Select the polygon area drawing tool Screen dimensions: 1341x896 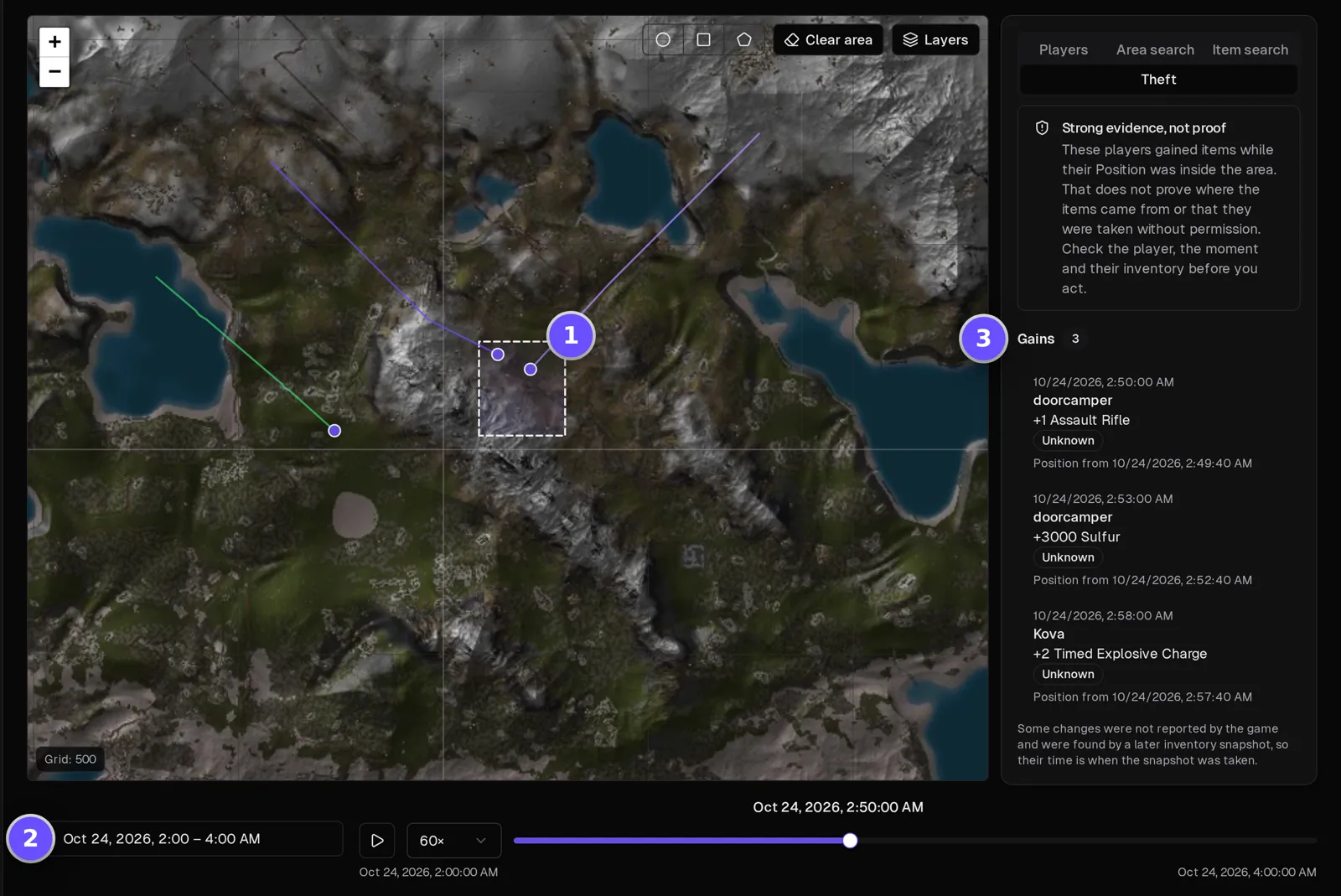pos(744,39)
